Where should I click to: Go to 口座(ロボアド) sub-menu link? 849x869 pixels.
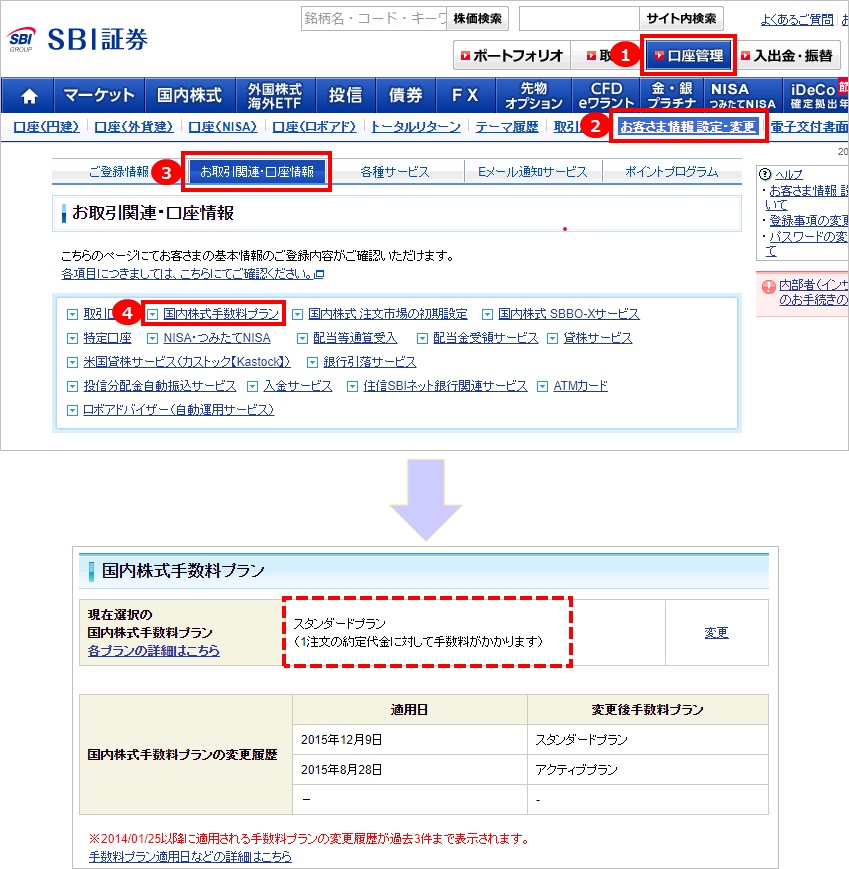tap(314, 127)
